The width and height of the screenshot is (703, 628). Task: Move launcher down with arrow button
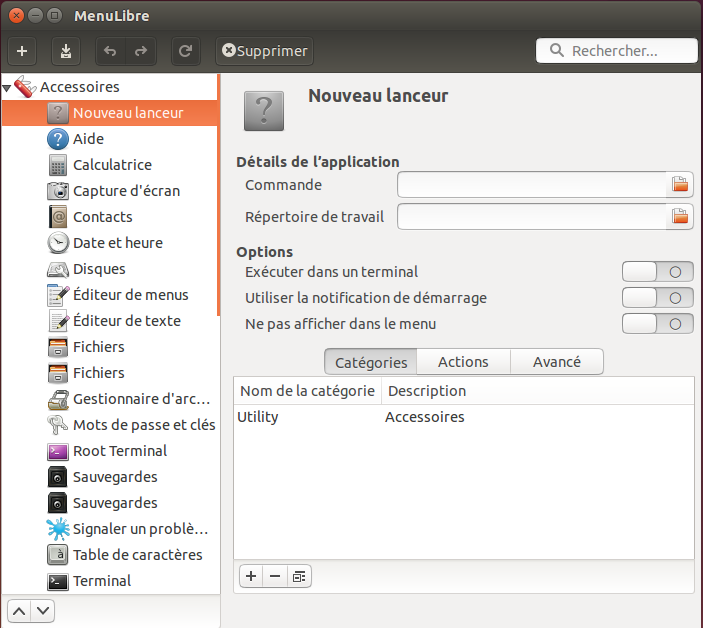pos(43,611)
